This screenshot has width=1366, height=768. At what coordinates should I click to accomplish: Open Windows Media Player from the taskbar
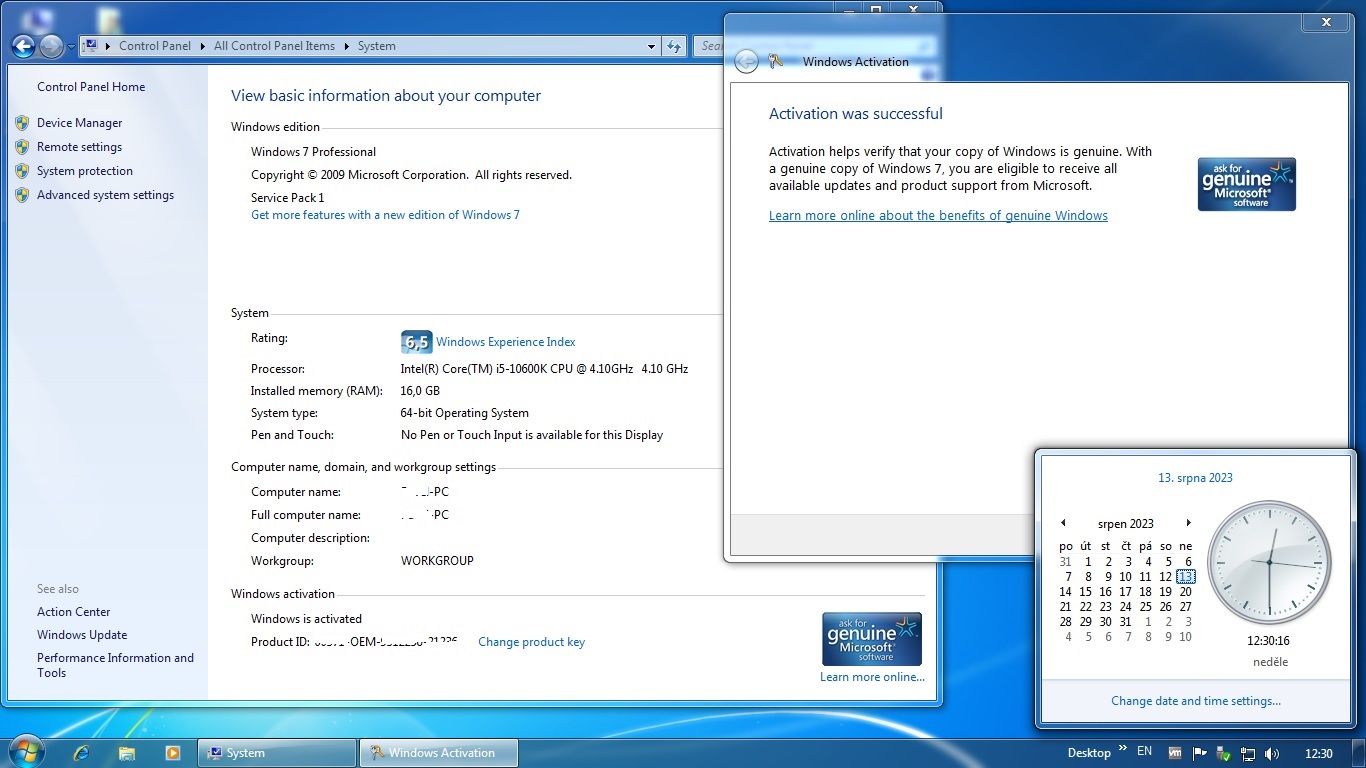173,753
